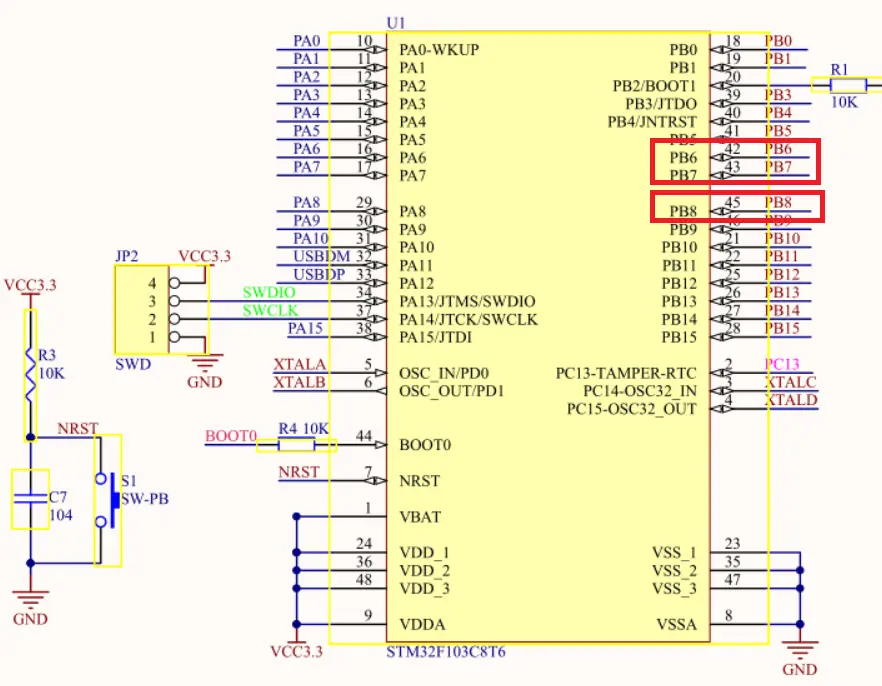
Task: Click the PB4/JNTRST pin name
Action: click(652, 122)
